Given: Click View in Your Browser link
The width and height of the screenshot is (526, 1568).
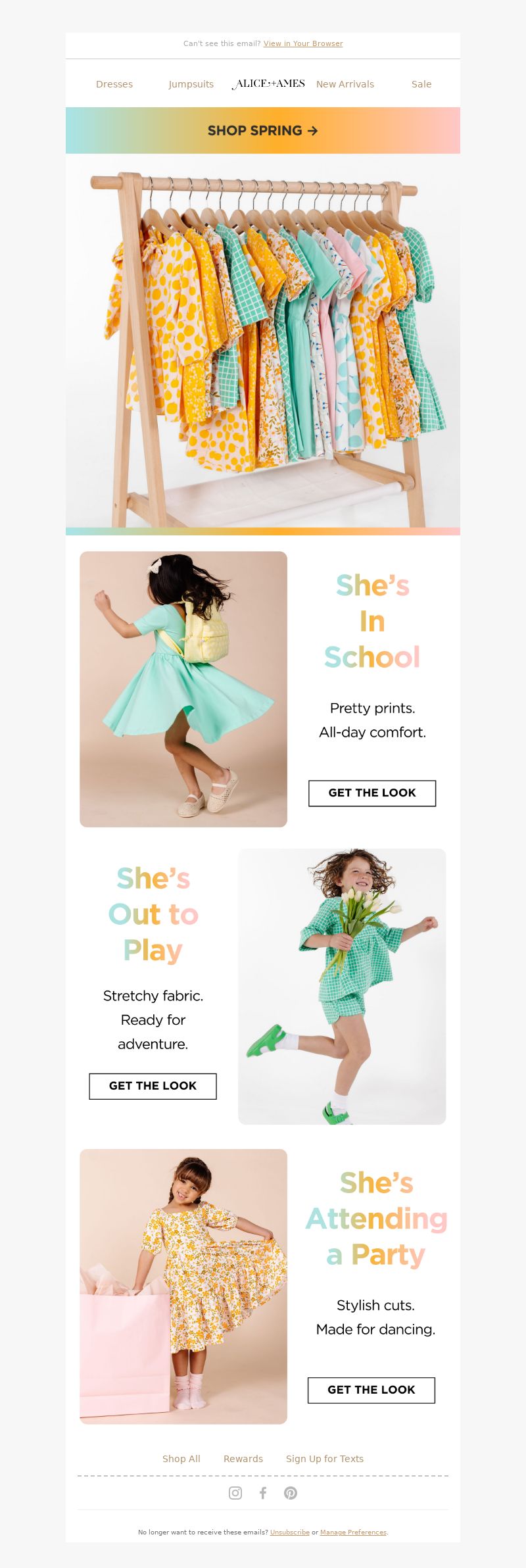Looking at the screenshot, I should pos(303,44).
